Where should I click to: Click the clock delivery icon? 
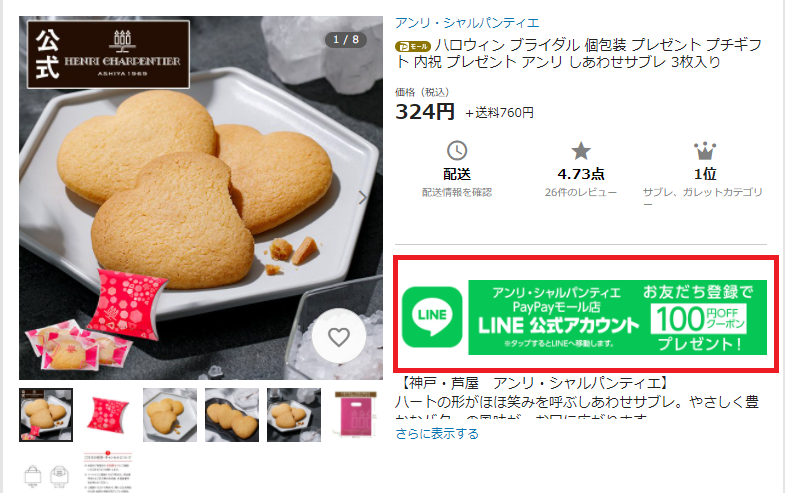(457, 151)
